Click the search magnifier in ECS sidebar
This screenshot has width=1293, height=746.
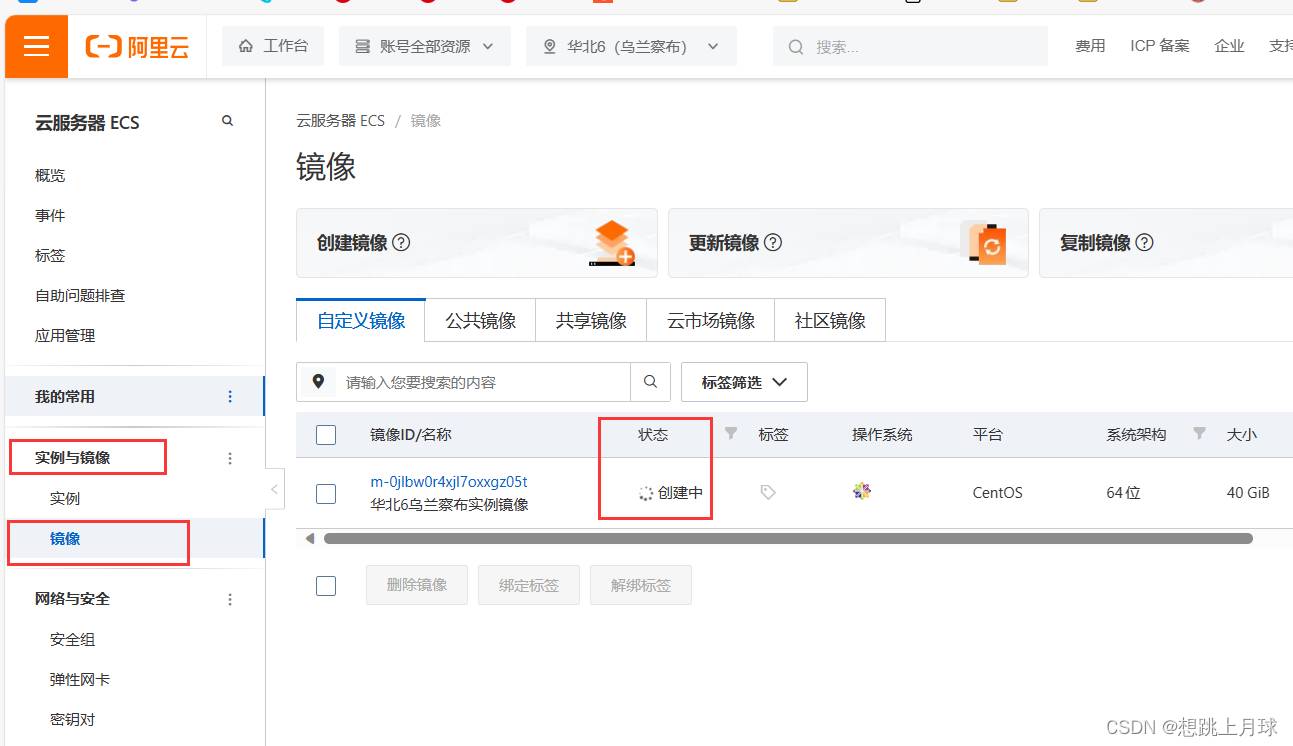227,121
